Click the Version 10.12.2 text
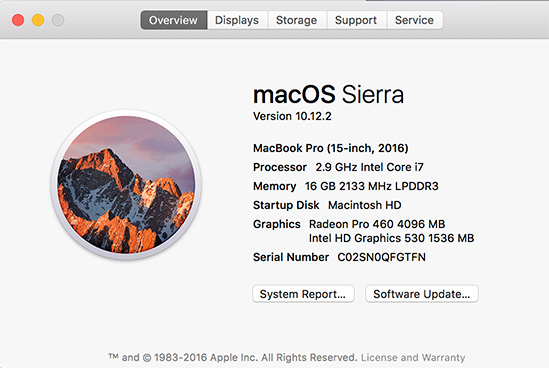This screenshot has width=549, height=368. coord(292,116)
